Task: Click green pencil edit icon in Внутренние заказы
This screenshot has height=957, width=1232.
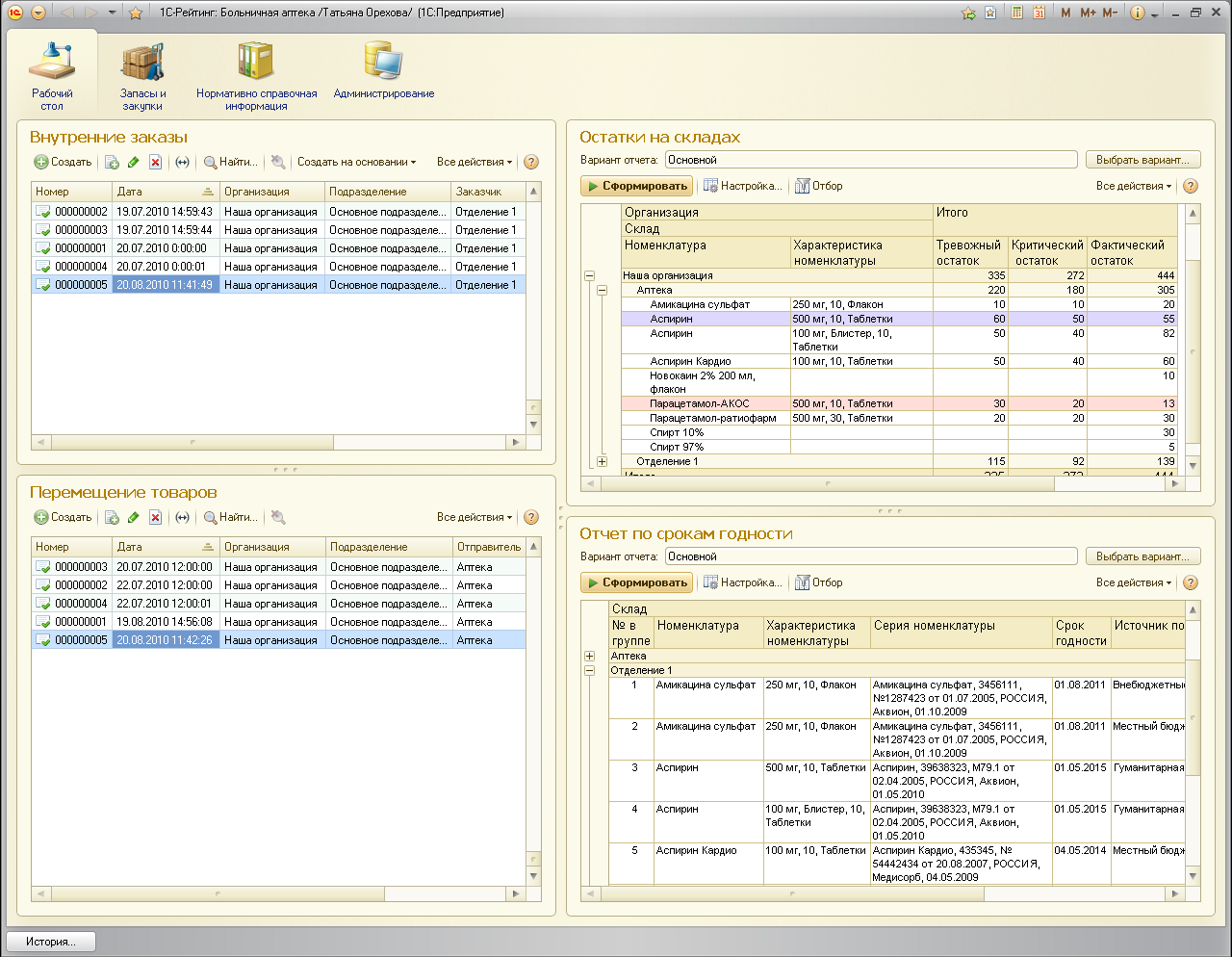Action: pos(134,163)
